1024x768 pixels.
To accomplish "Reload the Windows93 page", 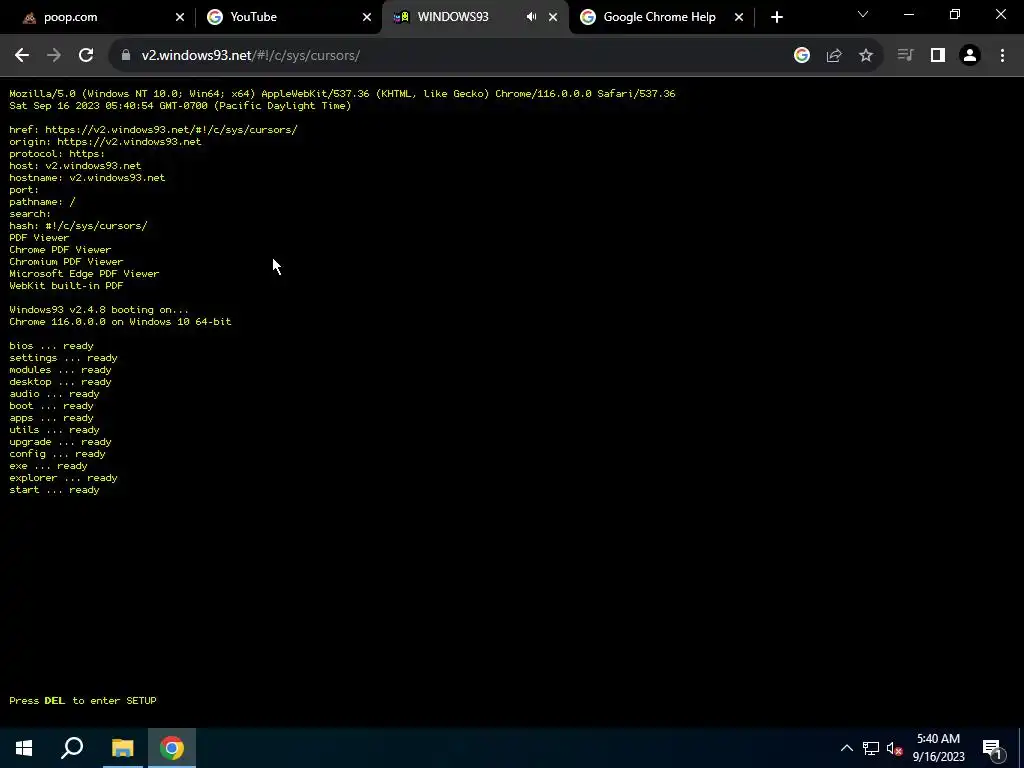I will [x=86, y=56].
